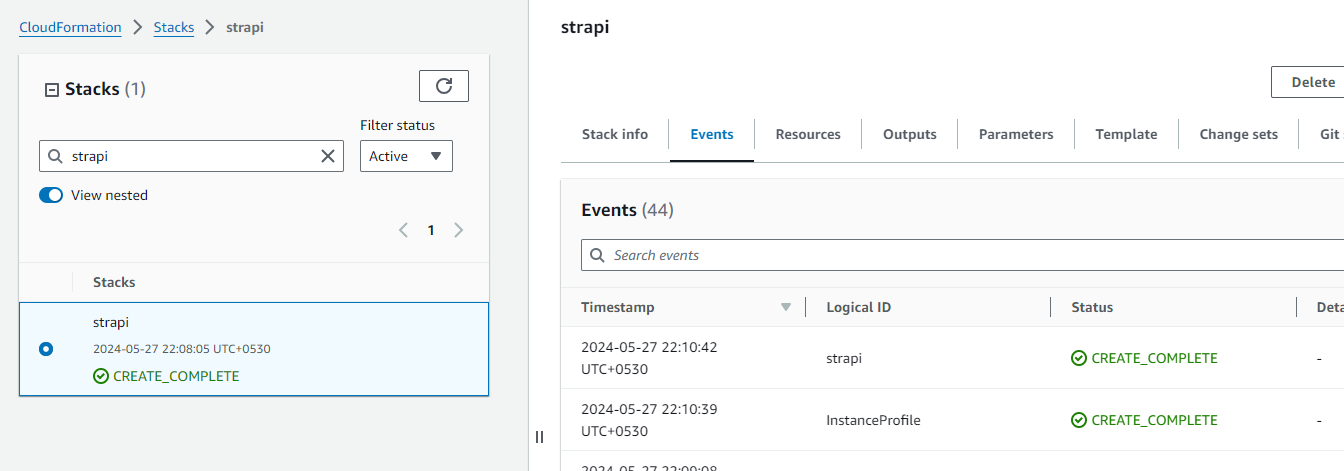Go to previous stacks page
Screen dimensions: 1344x471
(403, 230)
